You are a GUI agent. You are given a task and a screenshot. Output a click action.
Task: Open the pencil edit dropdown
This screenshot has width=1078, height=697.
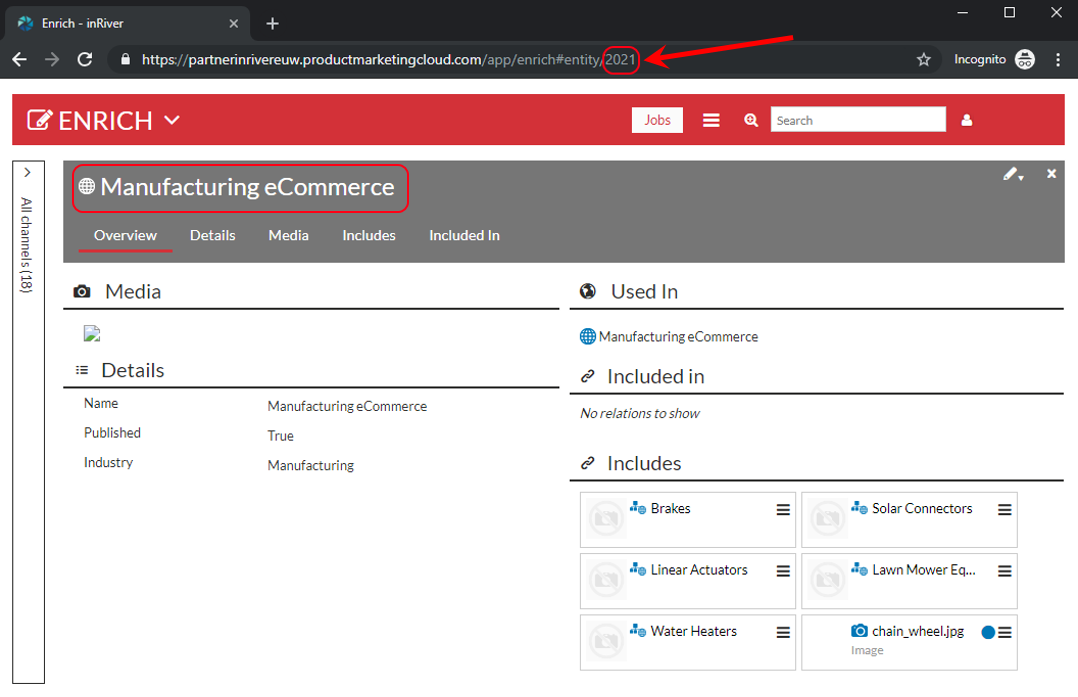1013,174
